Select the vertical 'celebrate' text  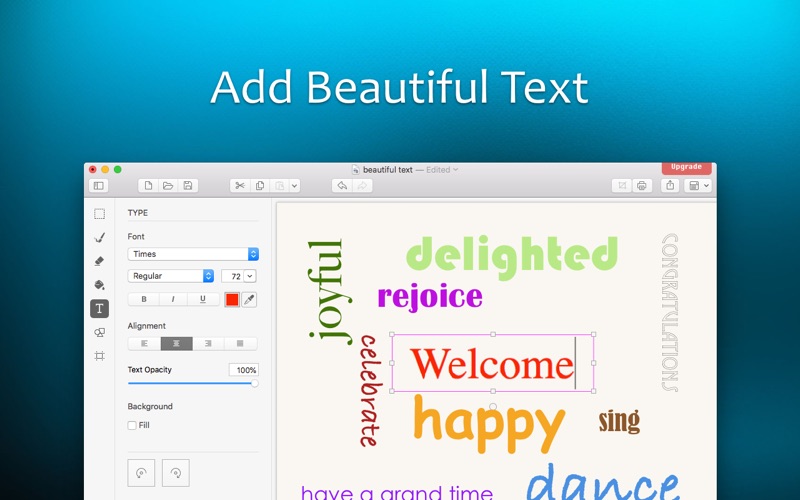coord(371,390)
